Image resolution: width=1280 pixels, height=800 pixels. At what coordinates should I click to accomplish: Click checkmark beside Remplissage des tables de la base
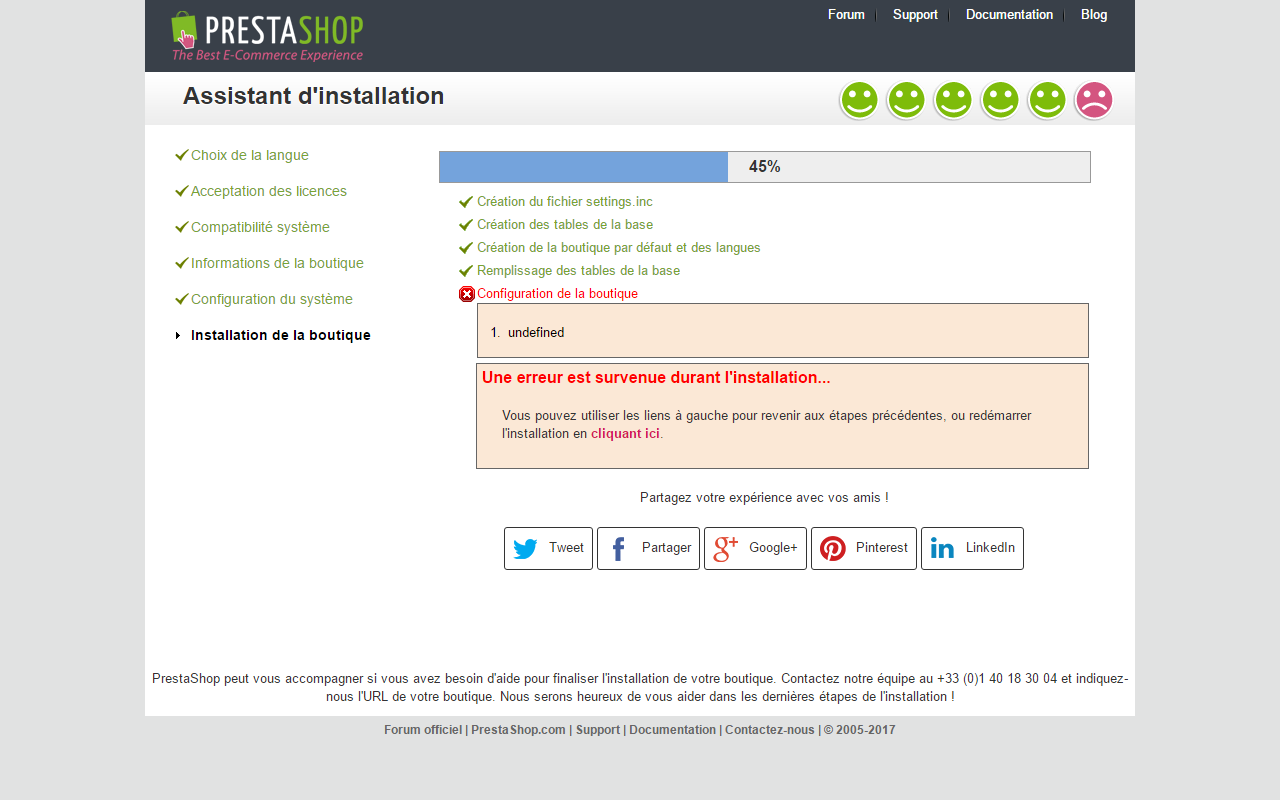coord(466,271)
